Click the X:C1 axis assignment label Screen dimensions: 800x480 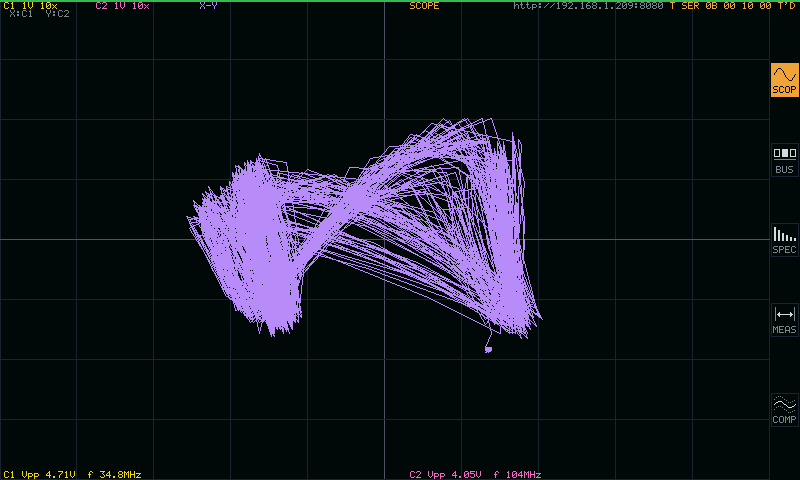(x=21, y=14)
